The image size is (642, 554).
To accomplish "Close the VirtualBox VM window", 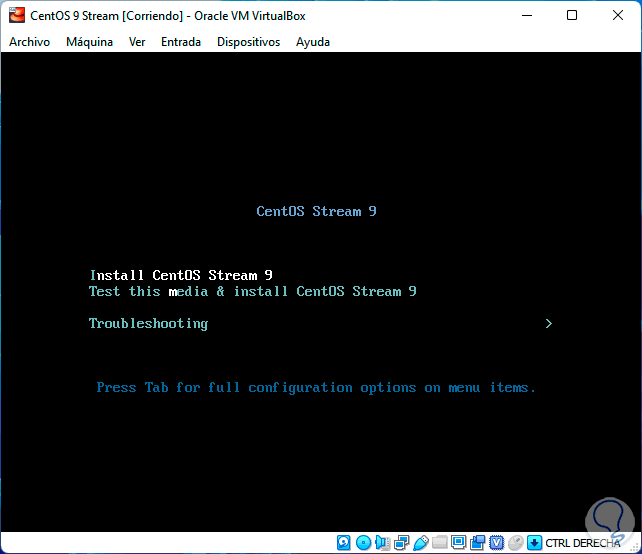I will 618,16.
